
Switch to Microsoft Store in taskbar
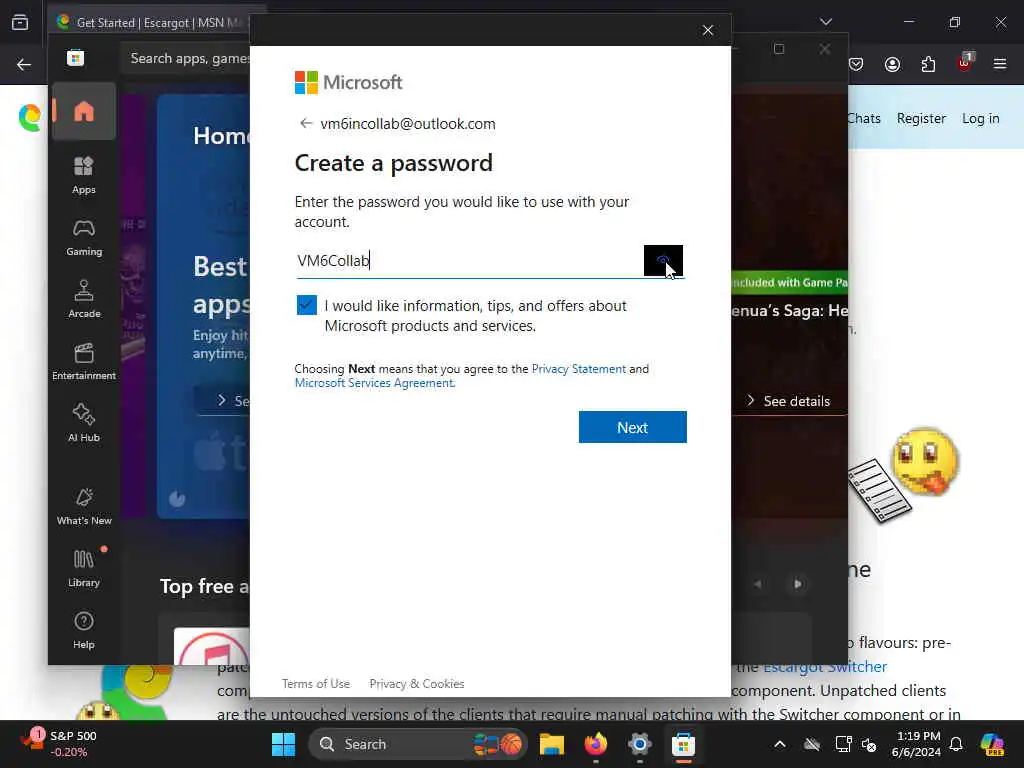(683, 744)
